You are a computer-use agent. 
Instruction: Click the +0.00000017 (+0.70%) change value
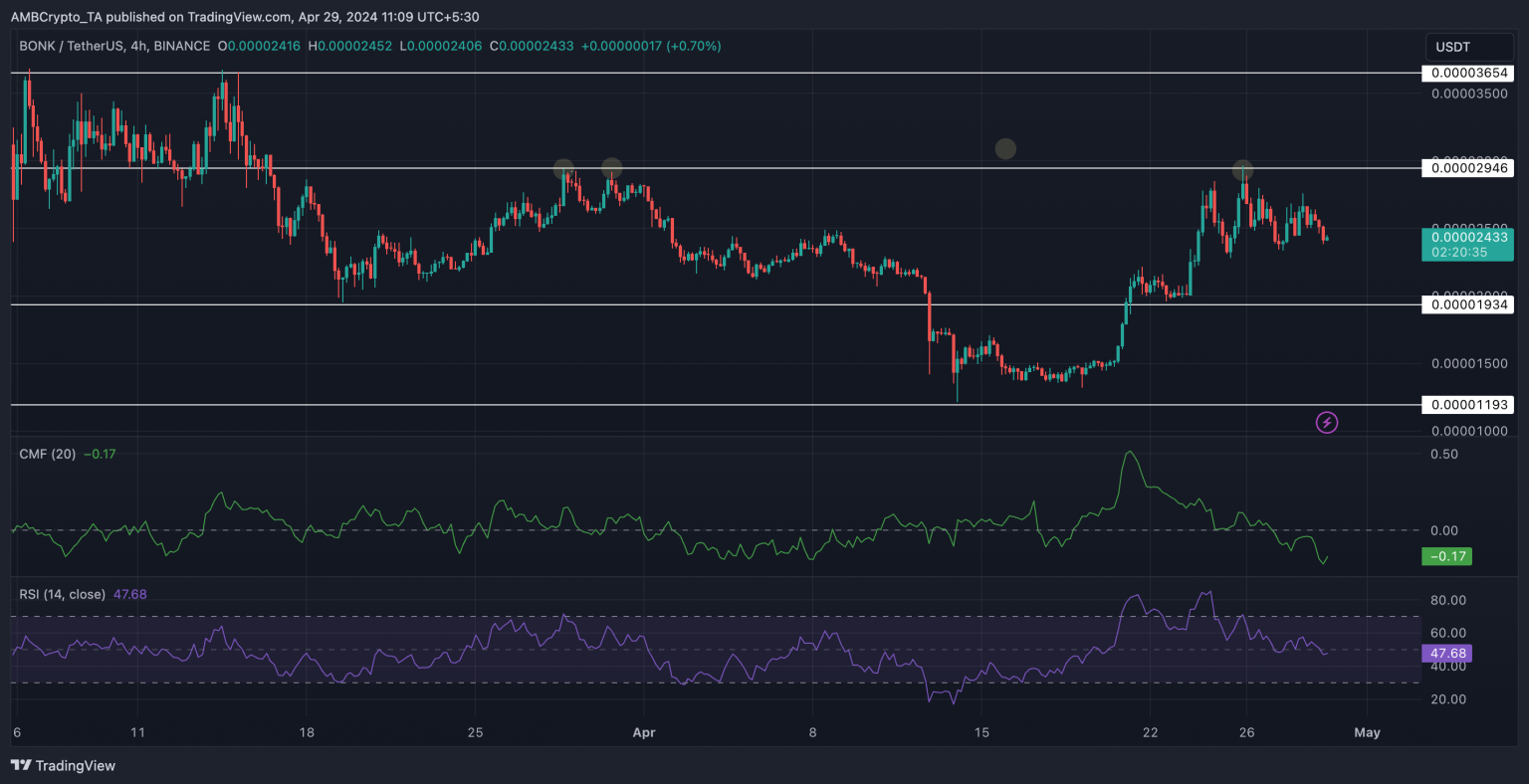pyautogui.click(x=651, y=46)
